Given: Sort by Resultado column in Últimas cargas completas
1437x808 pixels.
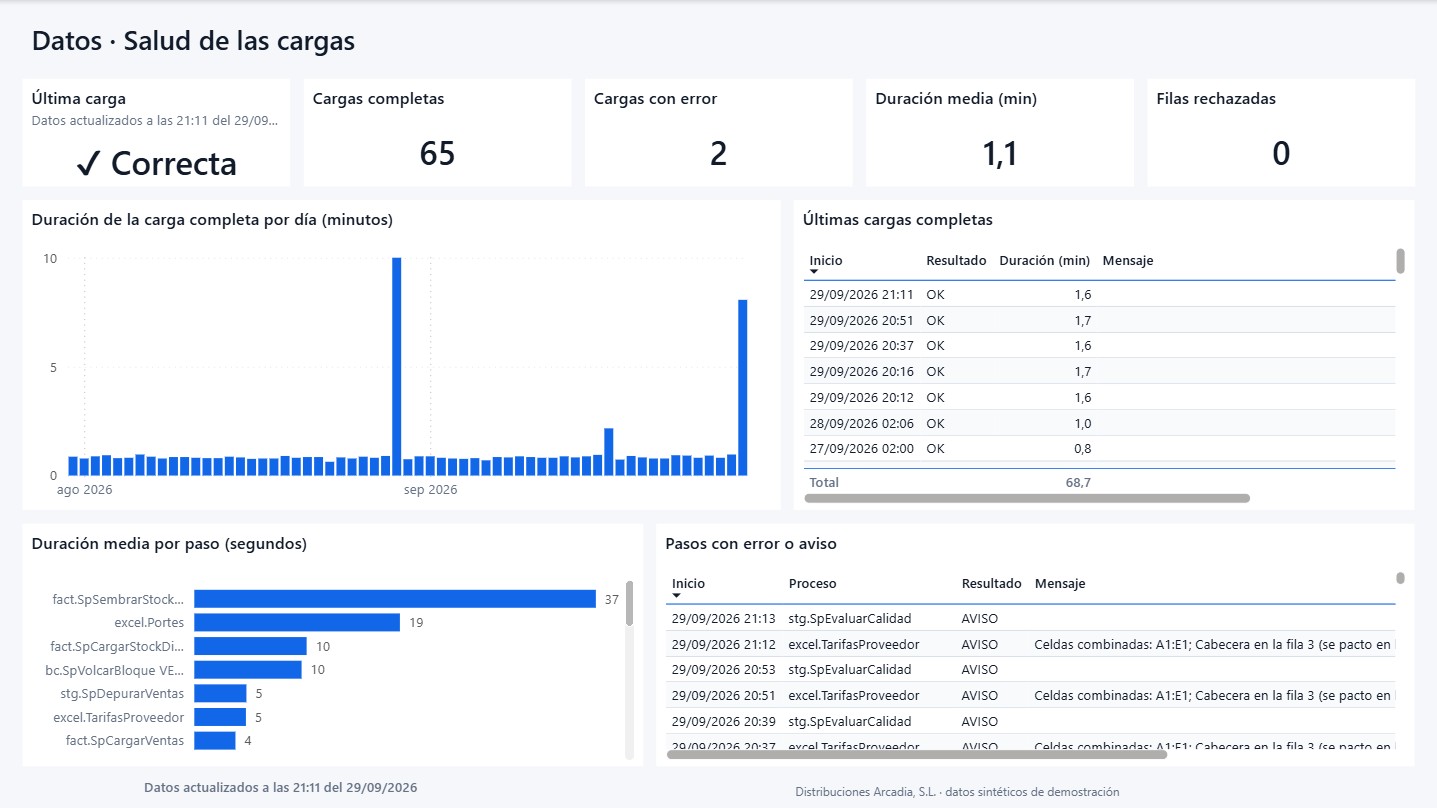Looking at the screenshot, I should point(956,260).
